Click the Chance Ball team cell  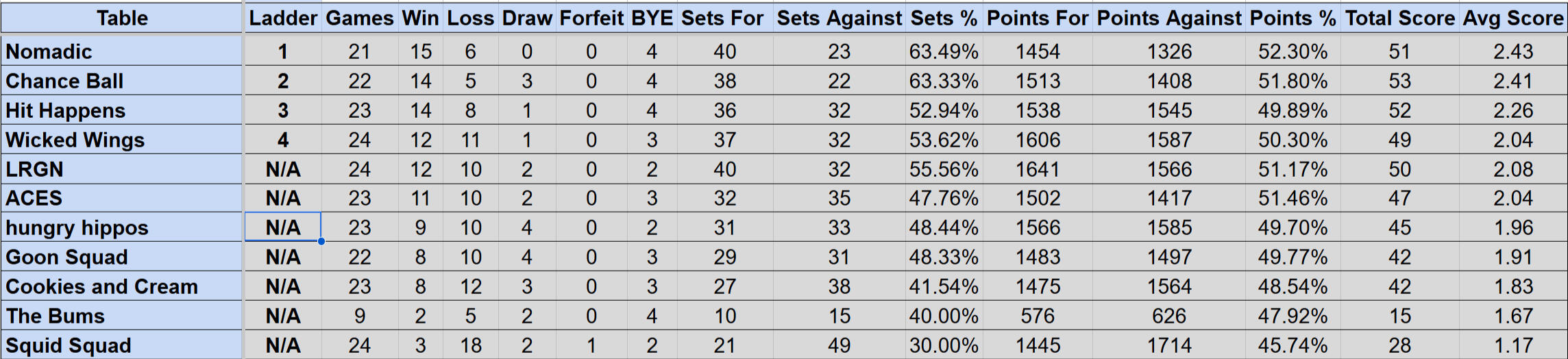[122, 81]
